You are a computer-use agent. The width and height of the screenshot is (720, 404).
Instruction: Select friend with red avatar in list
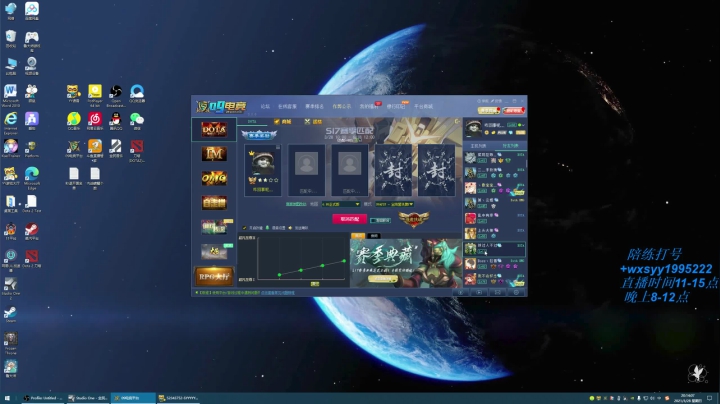pos(470,218)
